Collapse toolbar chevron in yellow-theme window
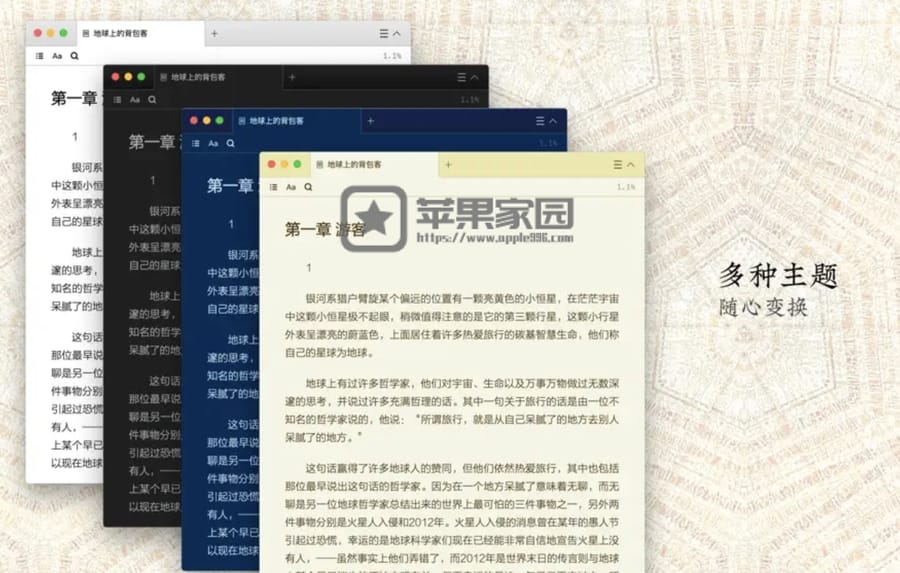Image resolution: width=900 pixels, height=573 pixels. point(631,165)
